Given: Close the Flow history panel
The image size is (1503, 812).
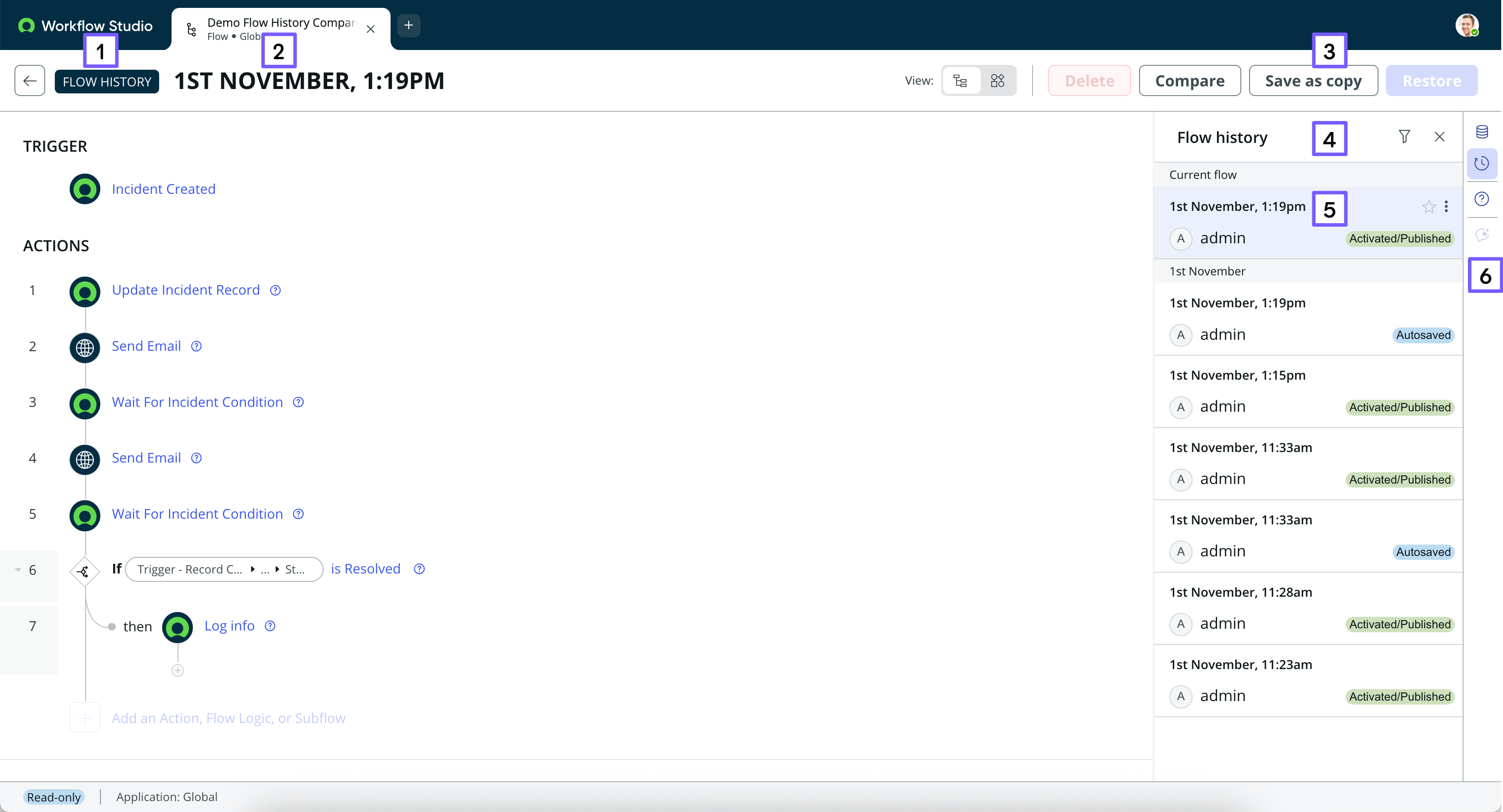Looking at the screenshot, I should click(1439, 136).
